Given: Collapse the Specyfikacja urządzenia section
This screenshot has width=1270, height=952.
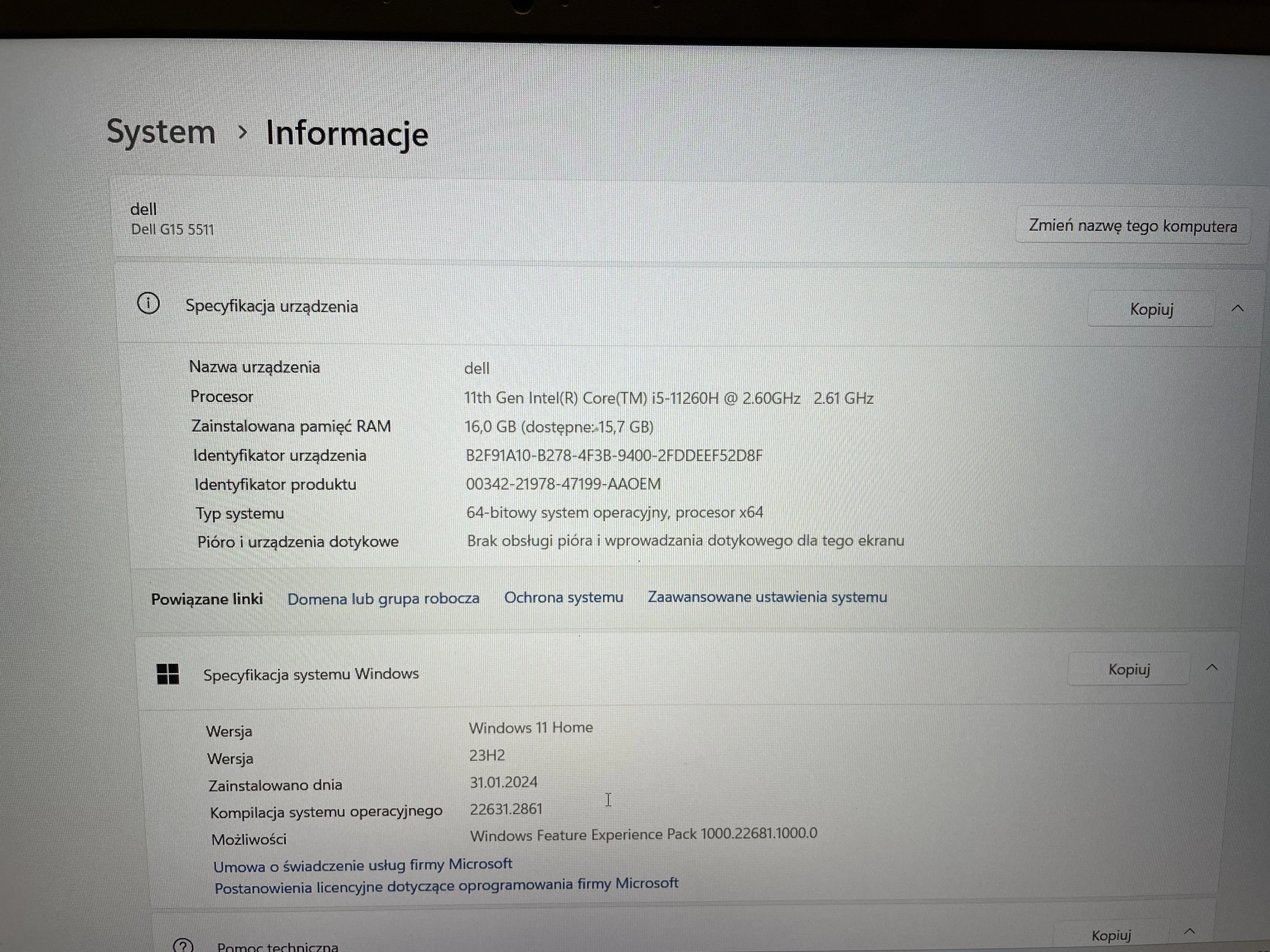Looking at the screenshot, I should pyautogui.click(x=1238, y=309).
